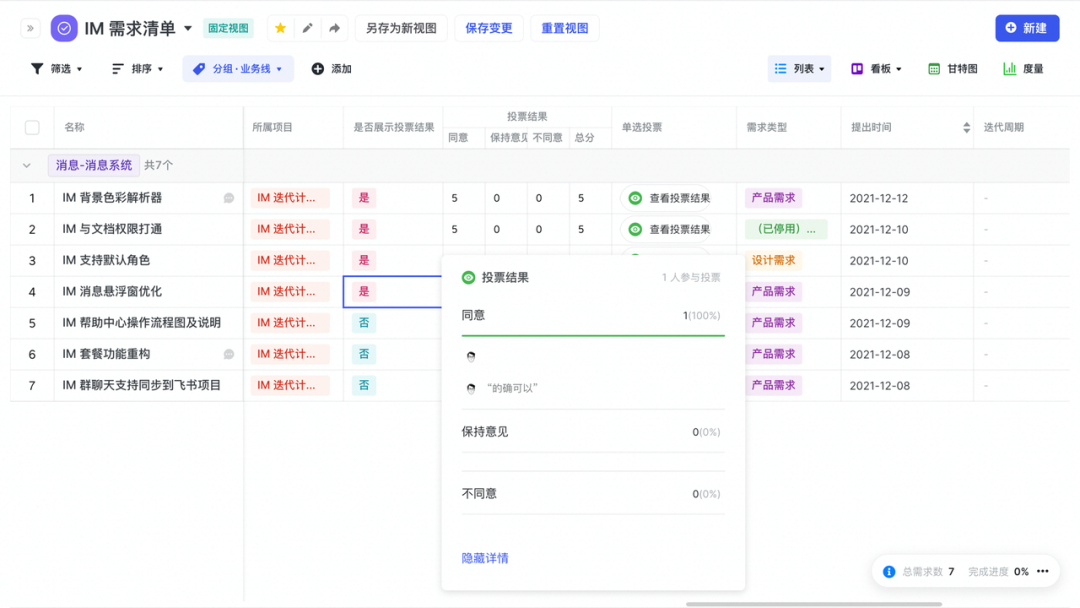Screen dimensions: 1080x608
Task: Click the pencil edit view icon
Action: [307, 28]
